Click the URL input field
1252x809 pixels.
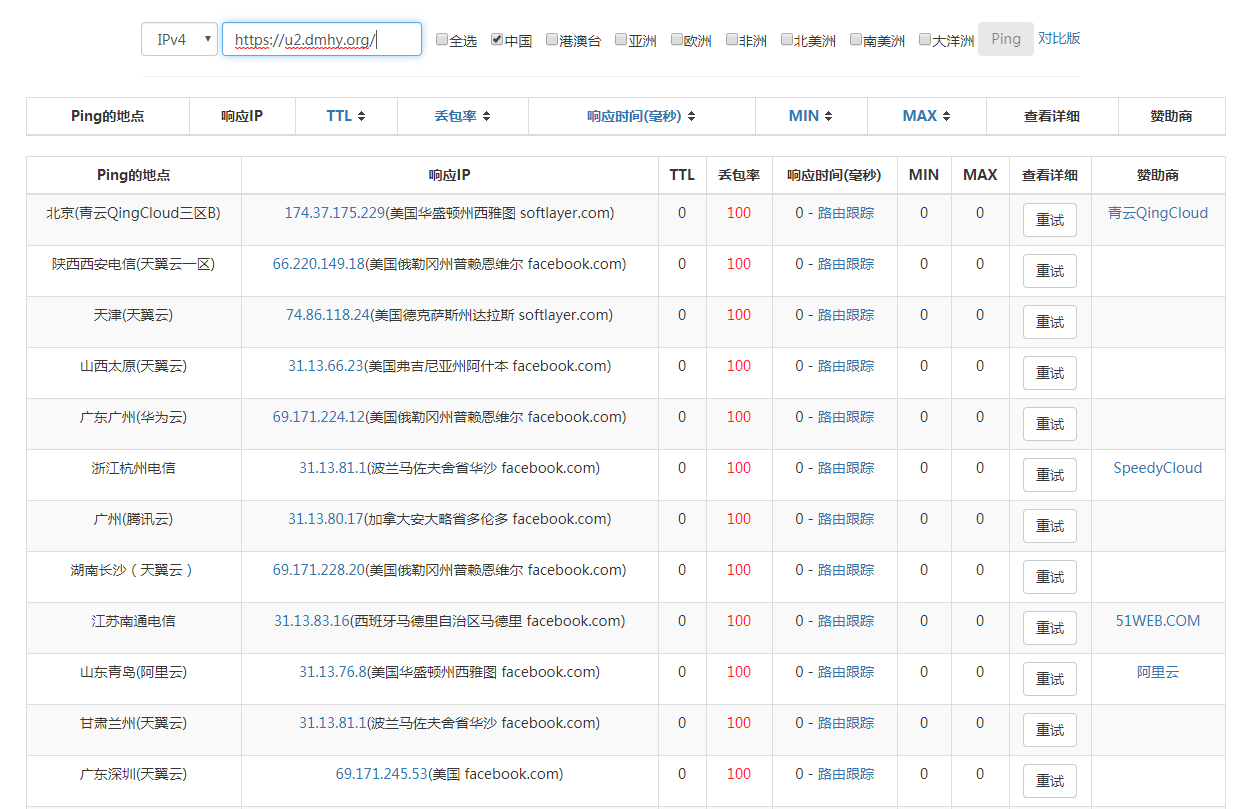320,38
